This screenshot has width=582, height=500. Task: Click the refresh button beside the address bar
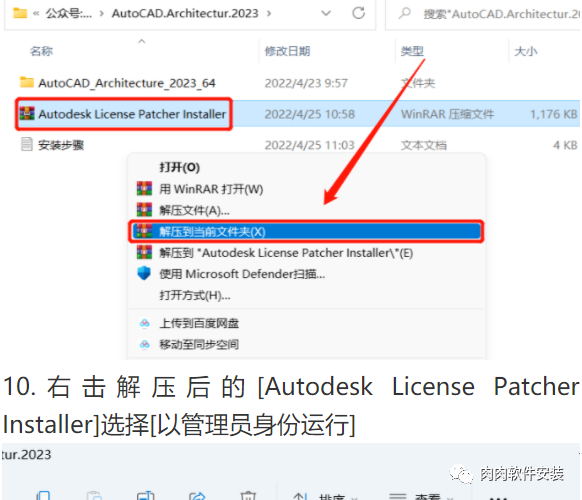358,13
